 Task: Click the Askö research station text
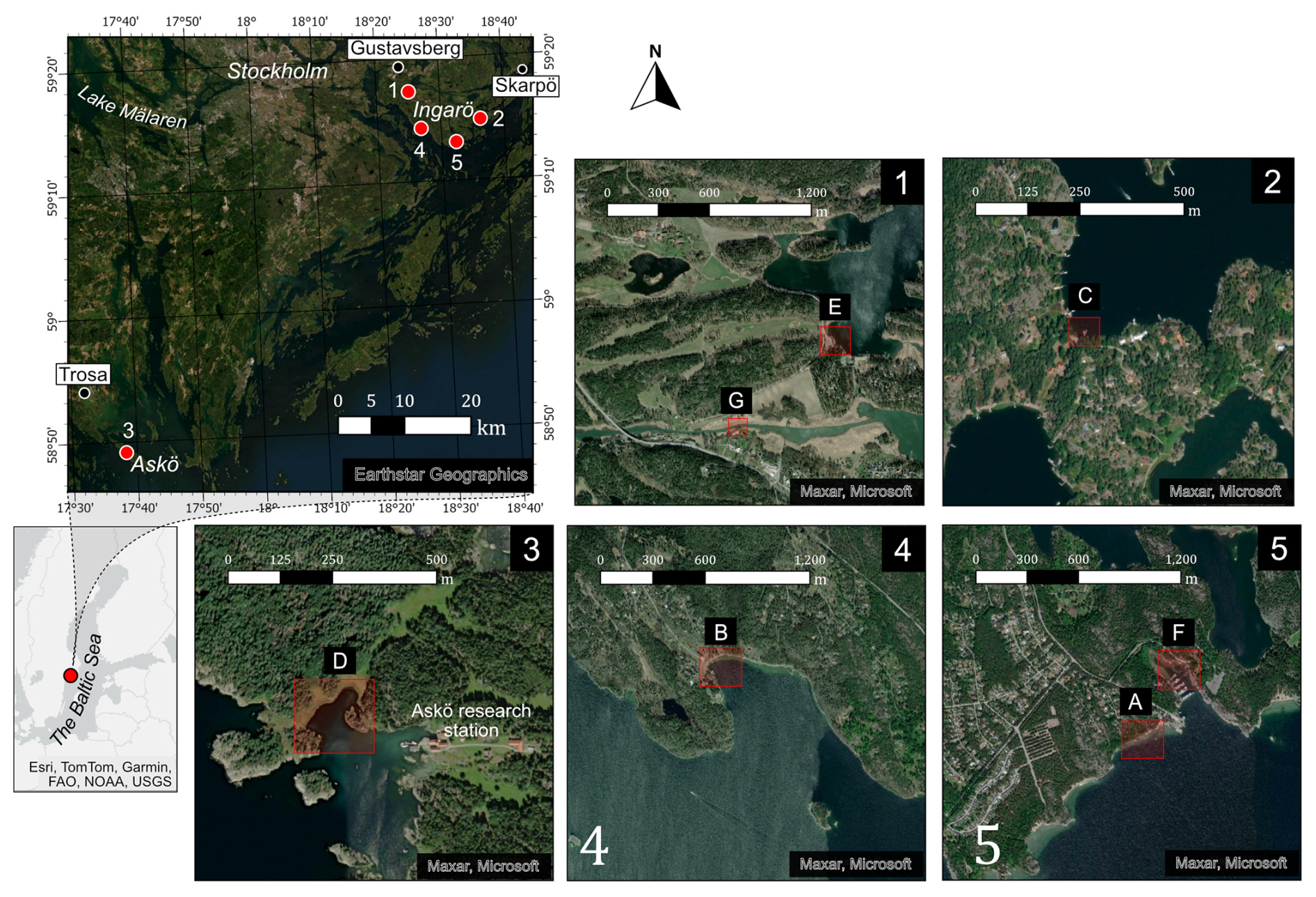(x=471, y=720)
